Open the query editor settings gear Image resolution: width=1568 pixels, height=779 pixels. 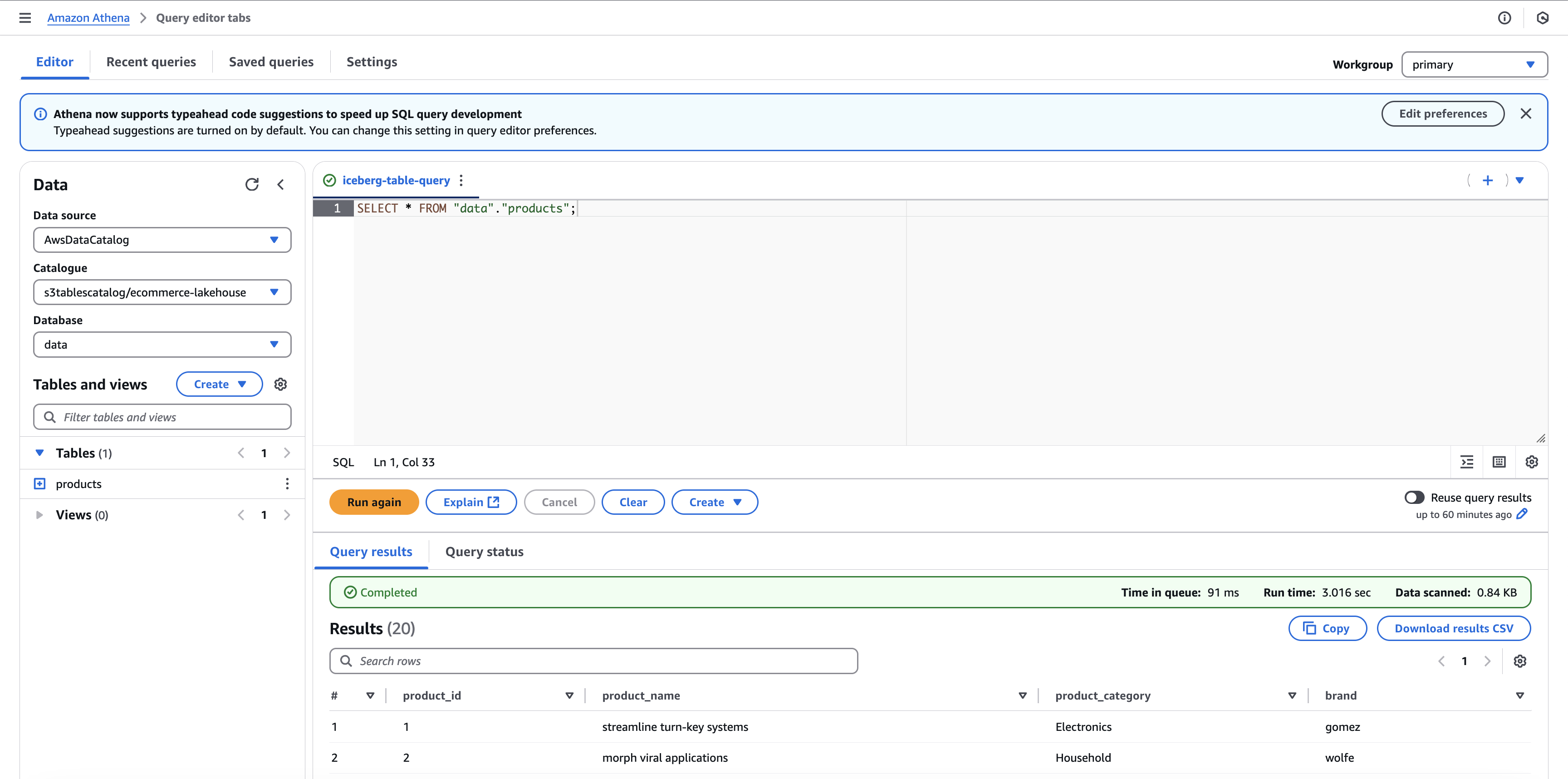[x=1532, y=462]
